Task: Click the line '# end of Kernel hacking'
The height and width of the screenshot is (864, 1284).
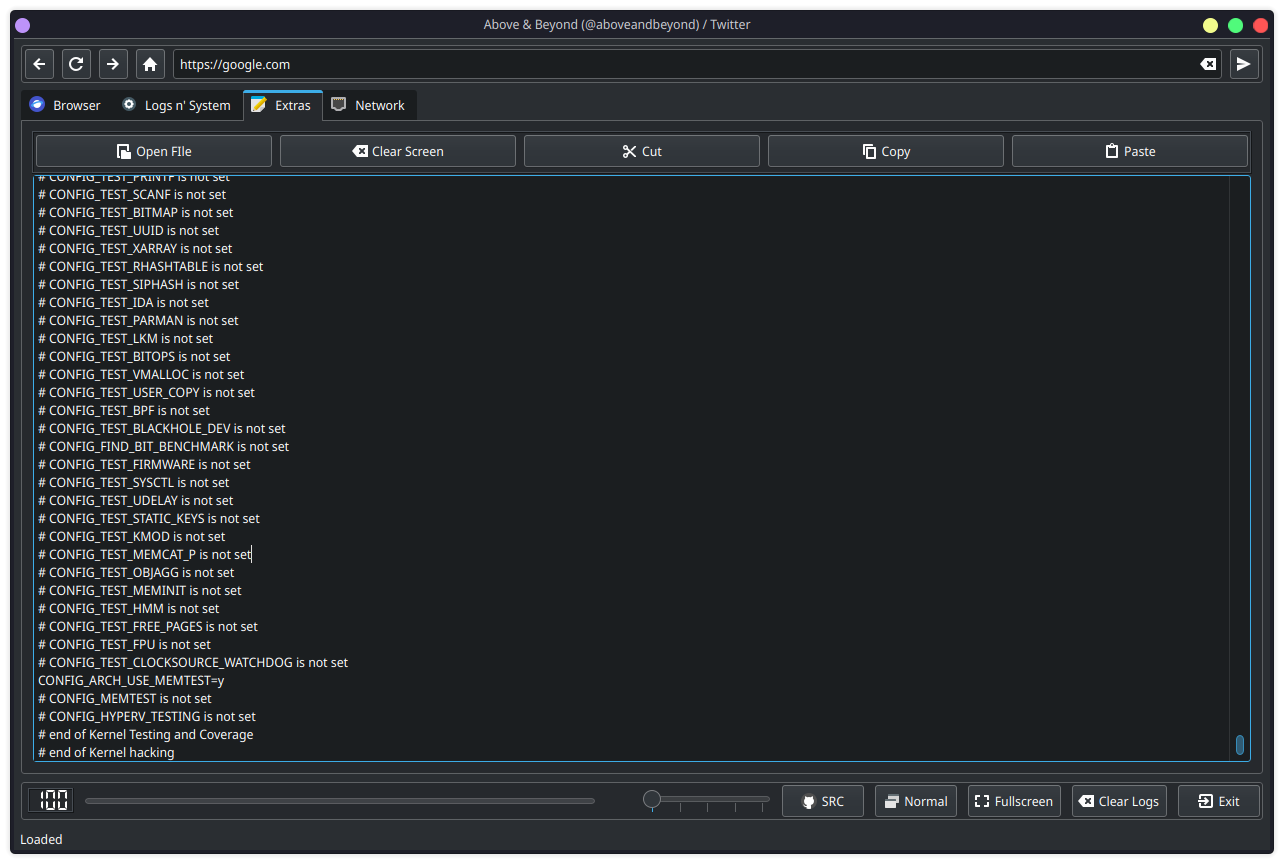Action: 106,752
